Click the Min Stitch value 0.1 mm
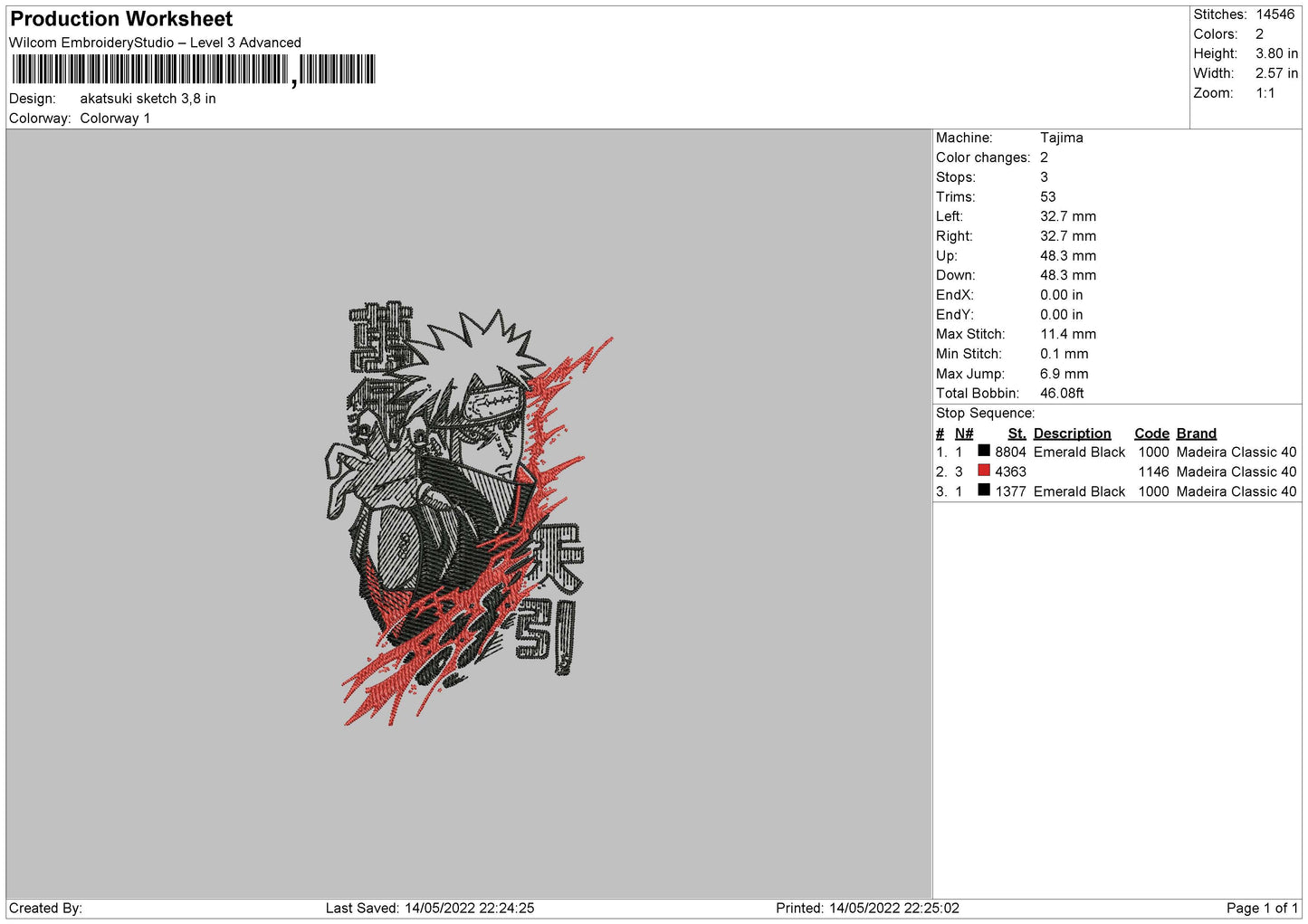Screen dimensions: 1308x924 [1065, 355]
